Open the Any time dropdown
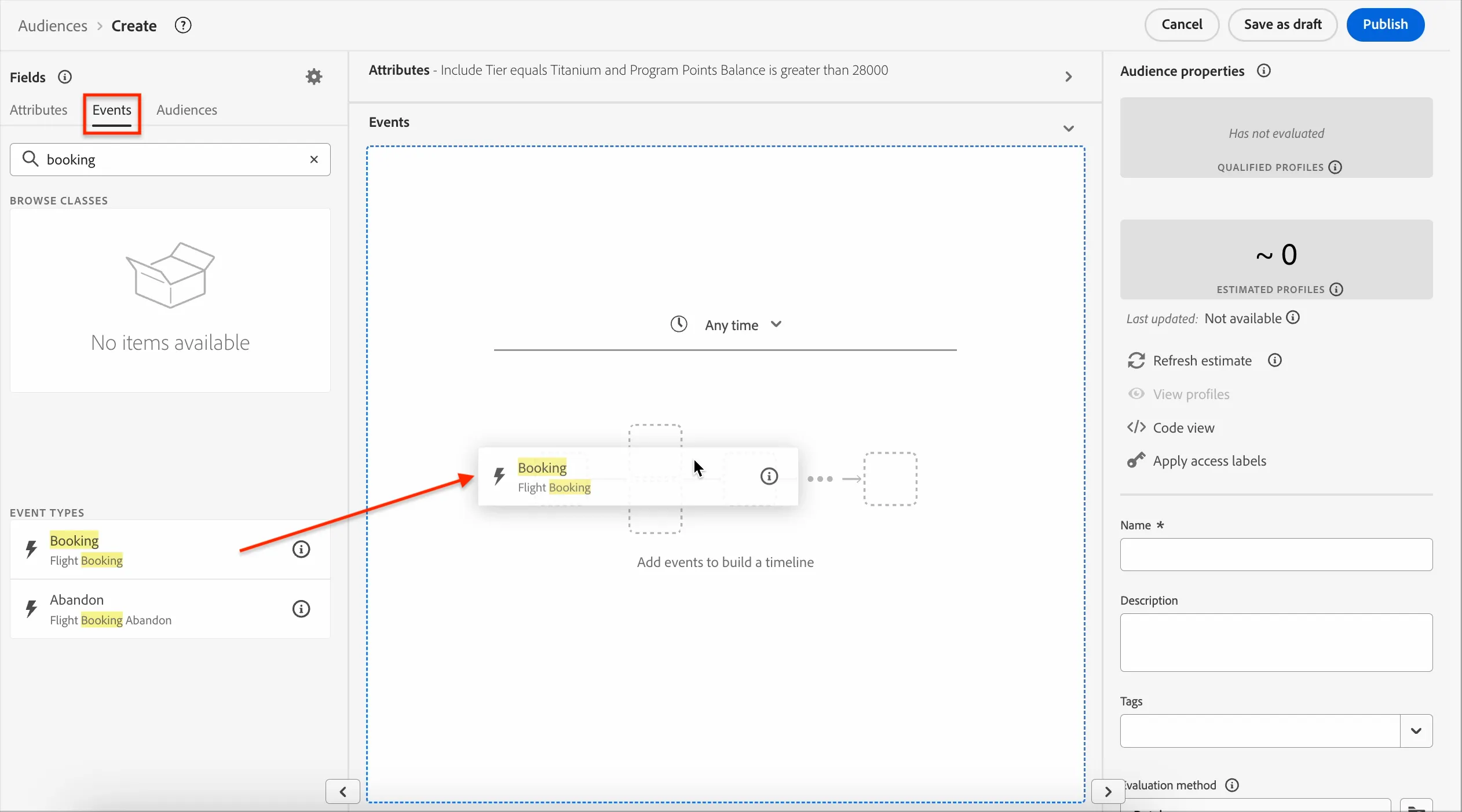 743,325
